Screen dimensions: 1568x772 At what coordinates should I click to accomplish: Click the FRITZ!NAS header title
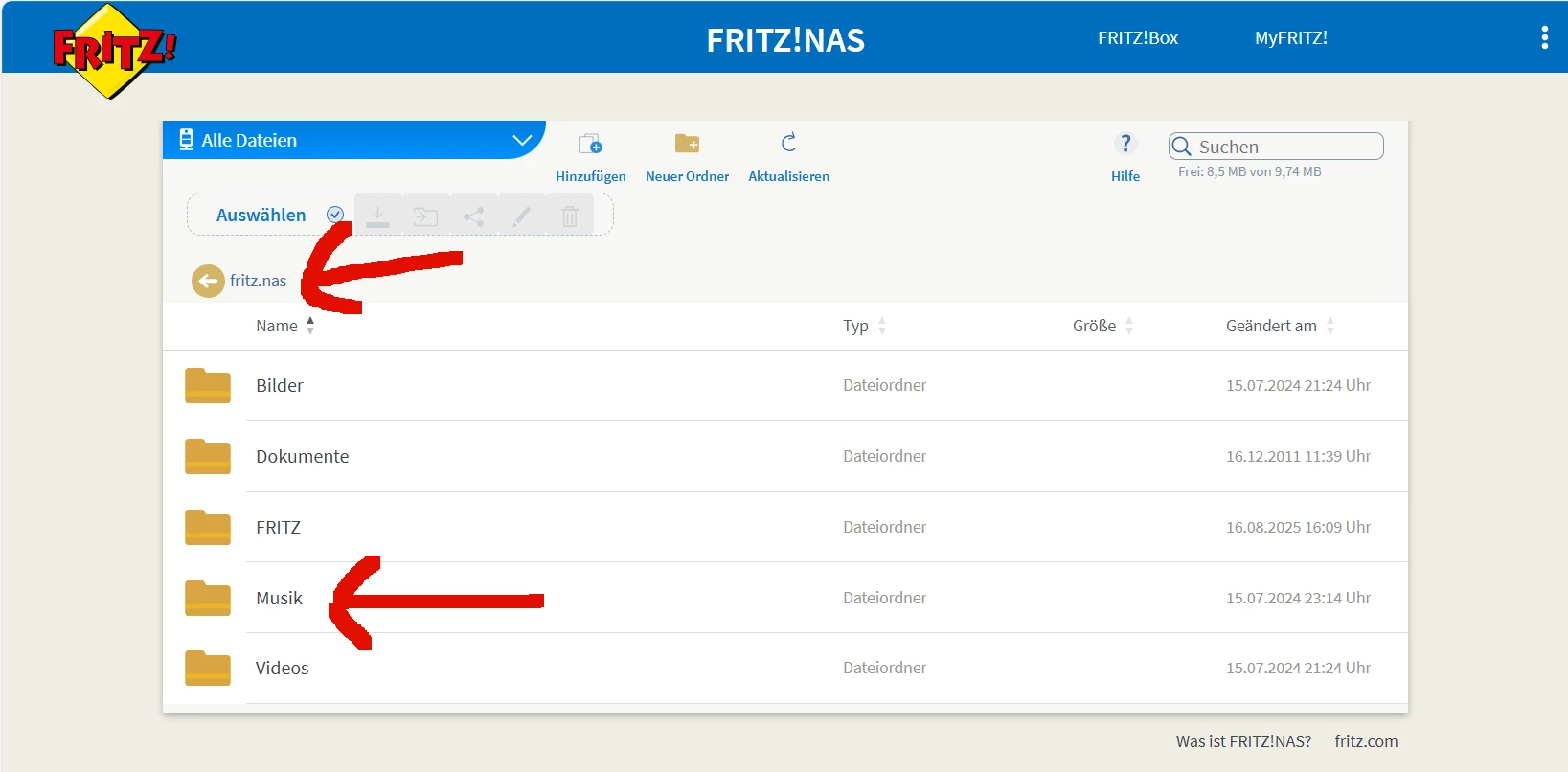pyautogui.click(x=785, y=40)
